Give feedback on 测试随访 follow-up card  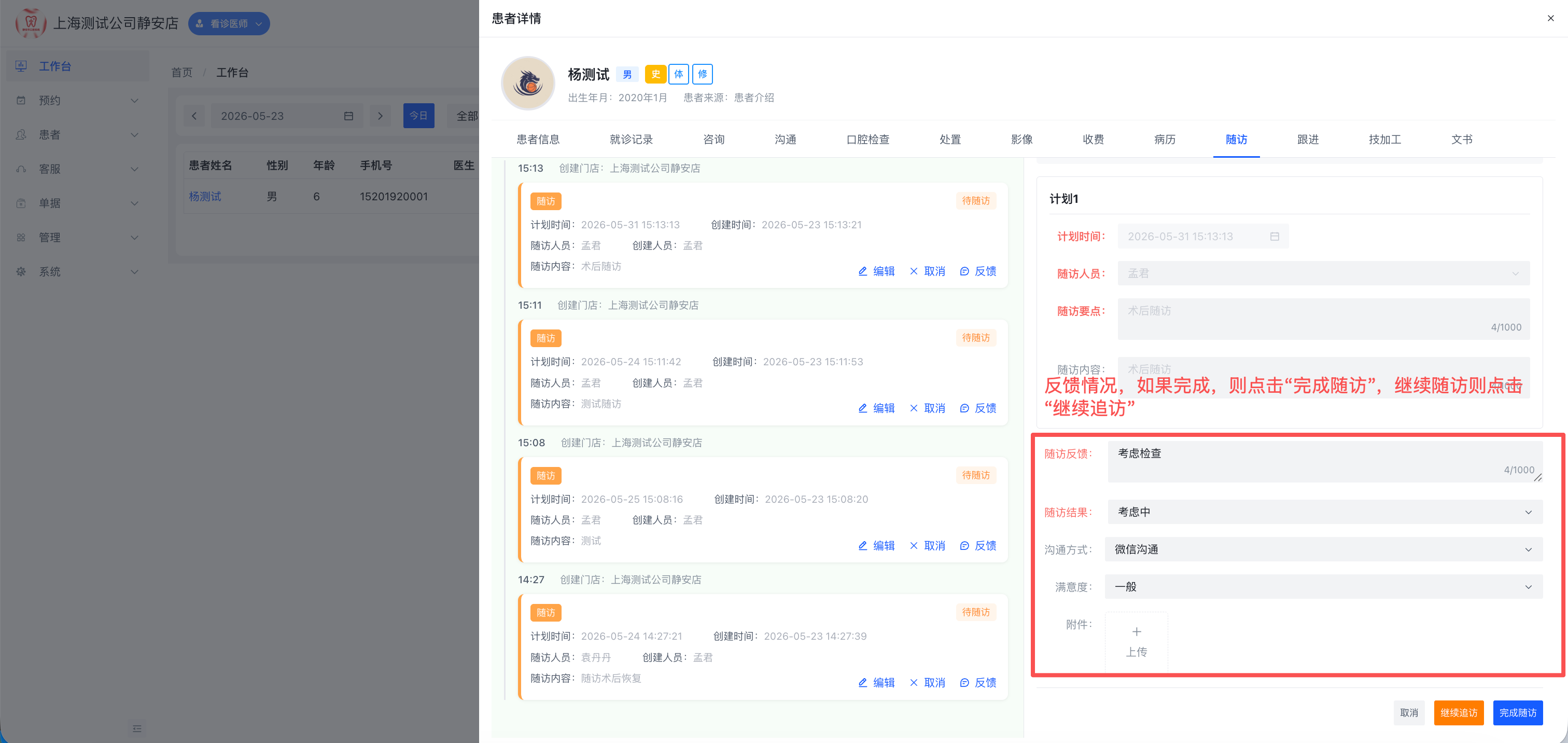[x=978, y=408]
